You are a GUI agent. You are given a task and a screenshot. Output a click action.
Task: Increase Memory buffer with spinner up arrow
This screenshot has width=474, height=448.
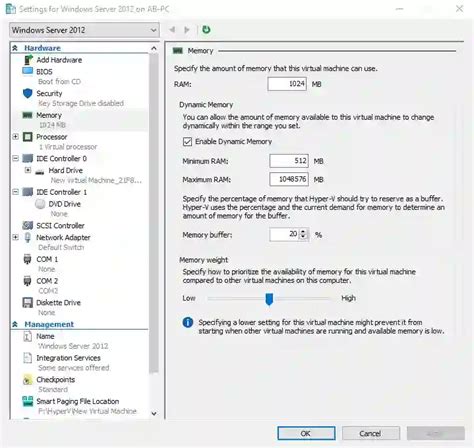303,232
